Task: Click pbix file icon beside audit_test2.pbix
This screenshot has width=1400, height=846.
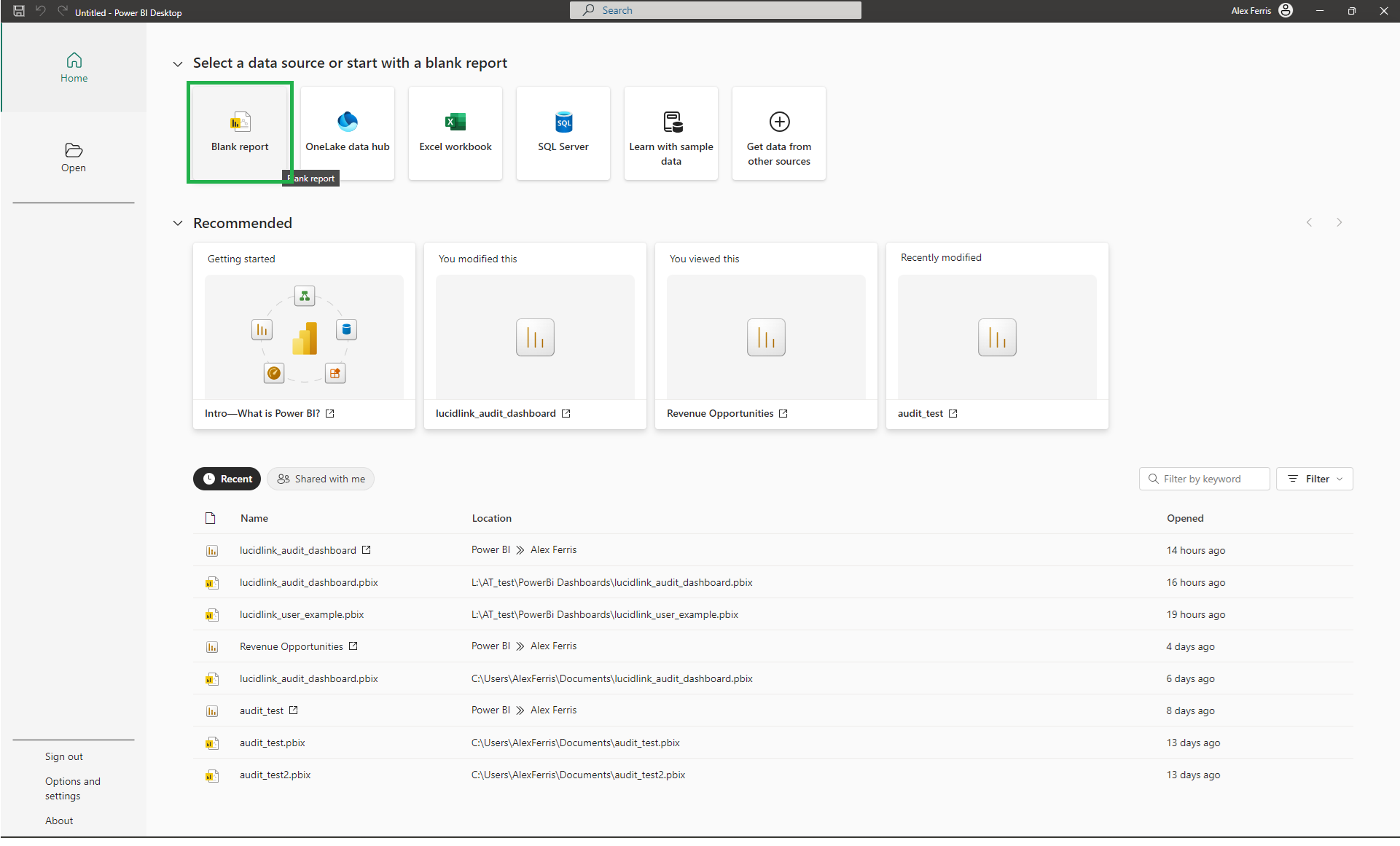Action: tap(212, 775)
